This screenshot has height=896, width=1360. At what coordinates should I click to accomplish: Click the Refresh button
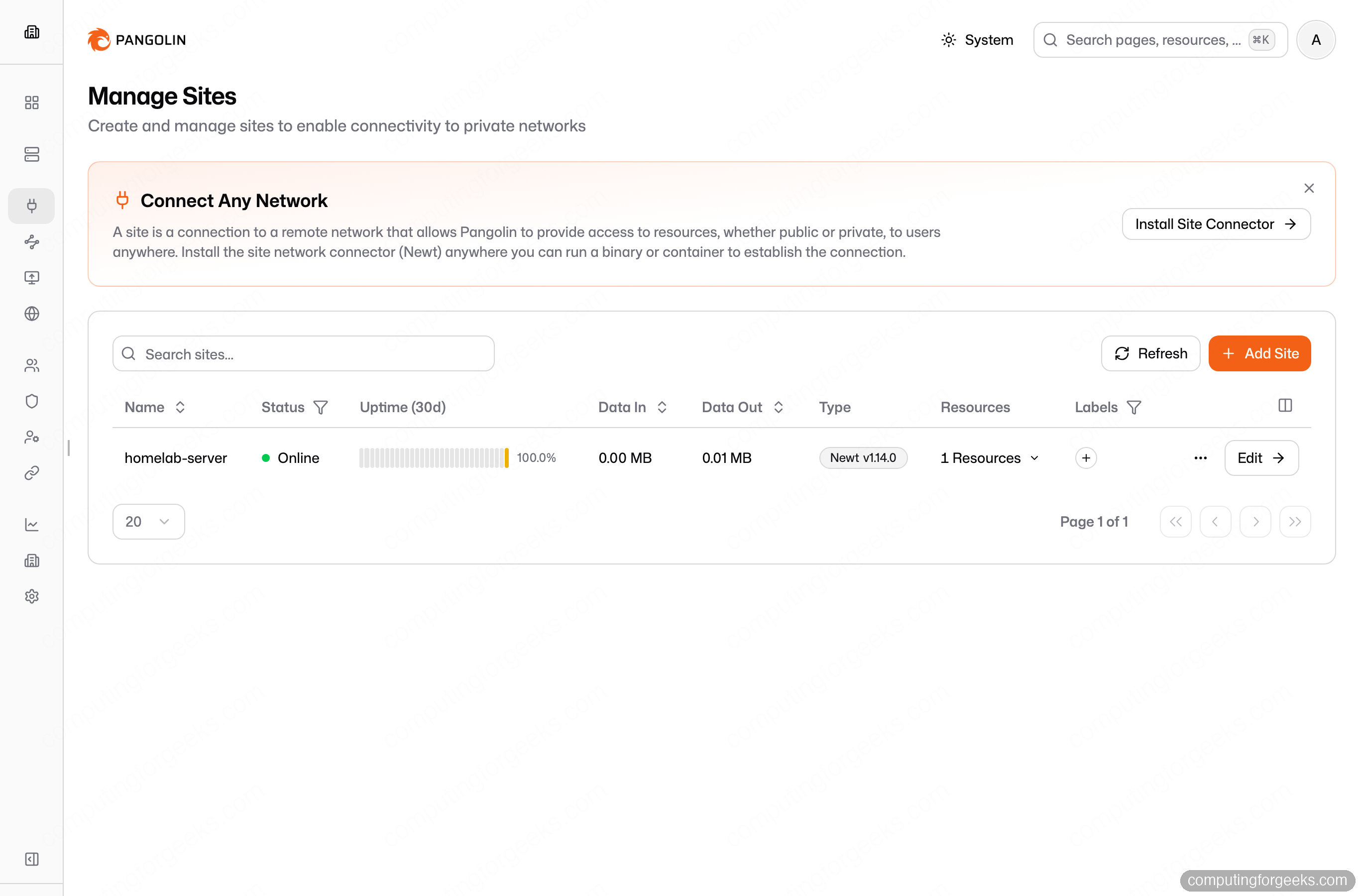point(1150,354)
